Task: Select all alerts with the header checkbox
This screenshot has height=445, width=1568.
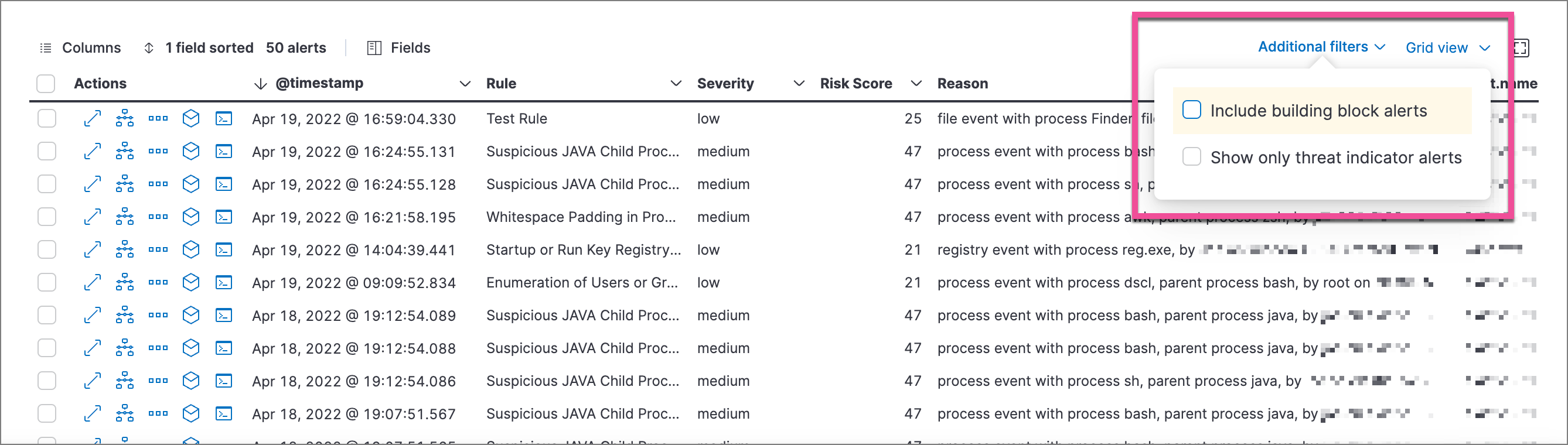Action: pyautogui.click(x=46, y=83)
